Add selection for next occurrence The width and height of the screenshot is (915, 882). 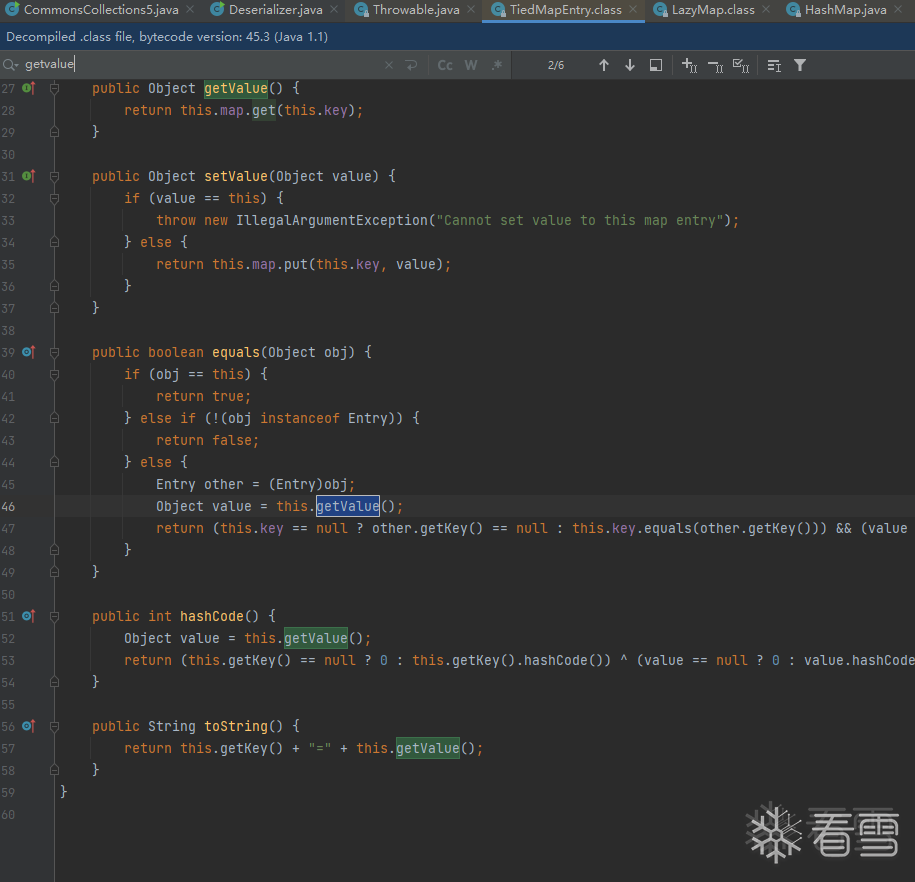(x=689, y=65)
